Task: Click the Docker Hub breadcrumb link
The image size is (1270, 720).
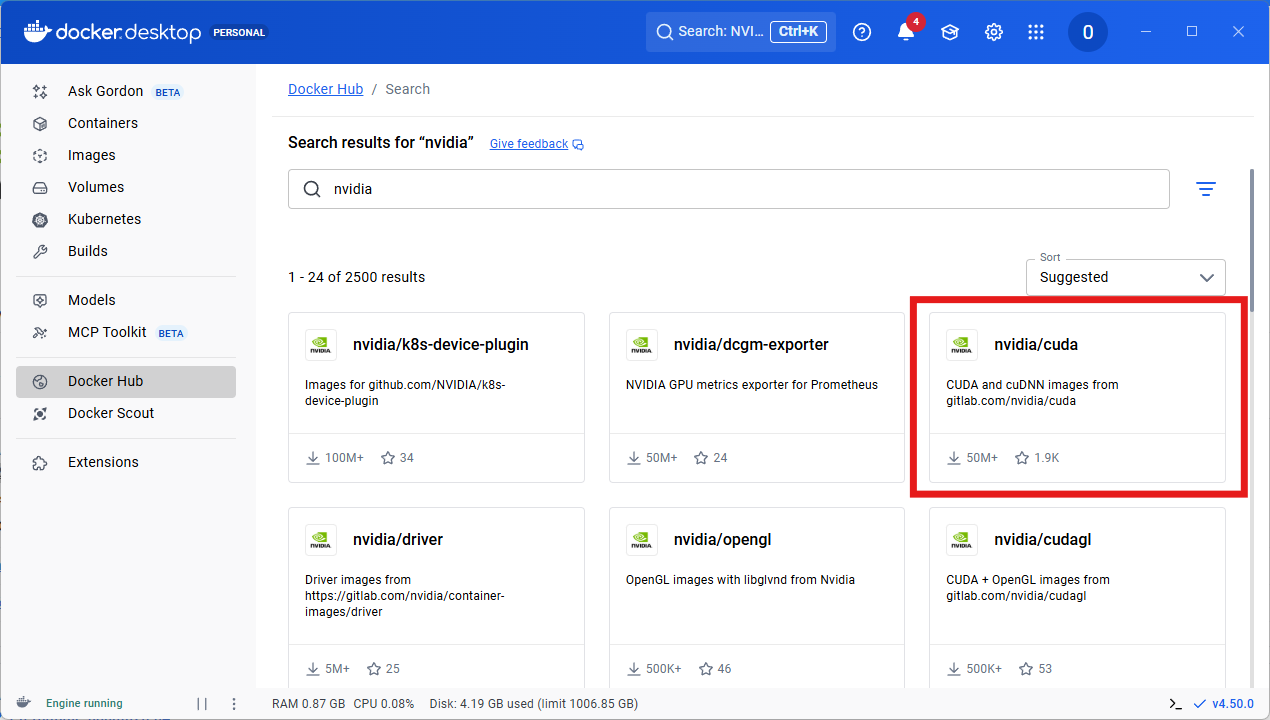Action: pos(325,89)
